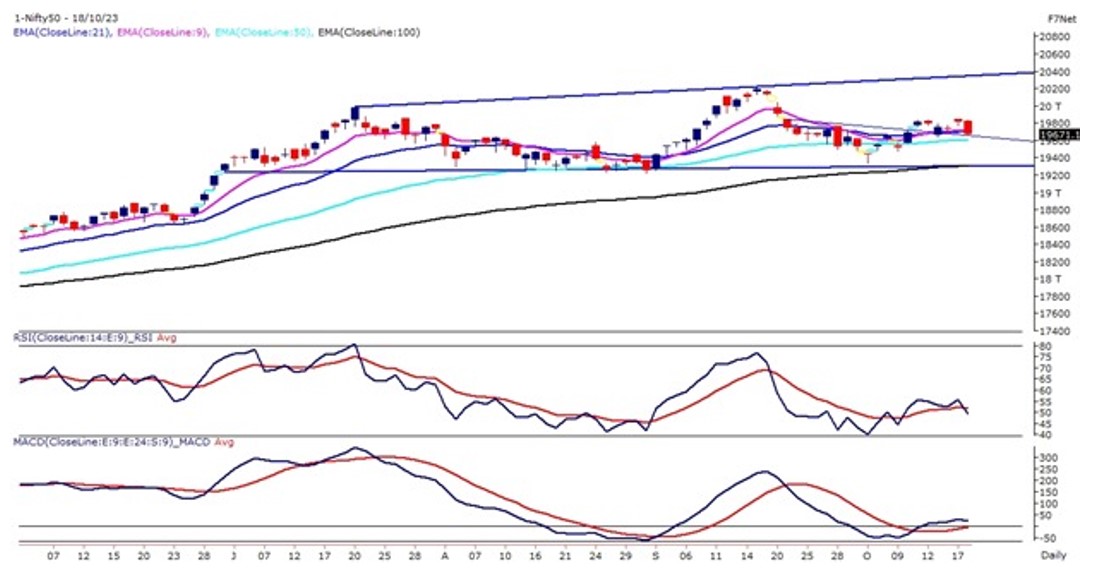The width and height of the screenshot is (1098, 581).
Task: Click the EMA(CloseLine:21) legend entry
Action: (62, 32)
